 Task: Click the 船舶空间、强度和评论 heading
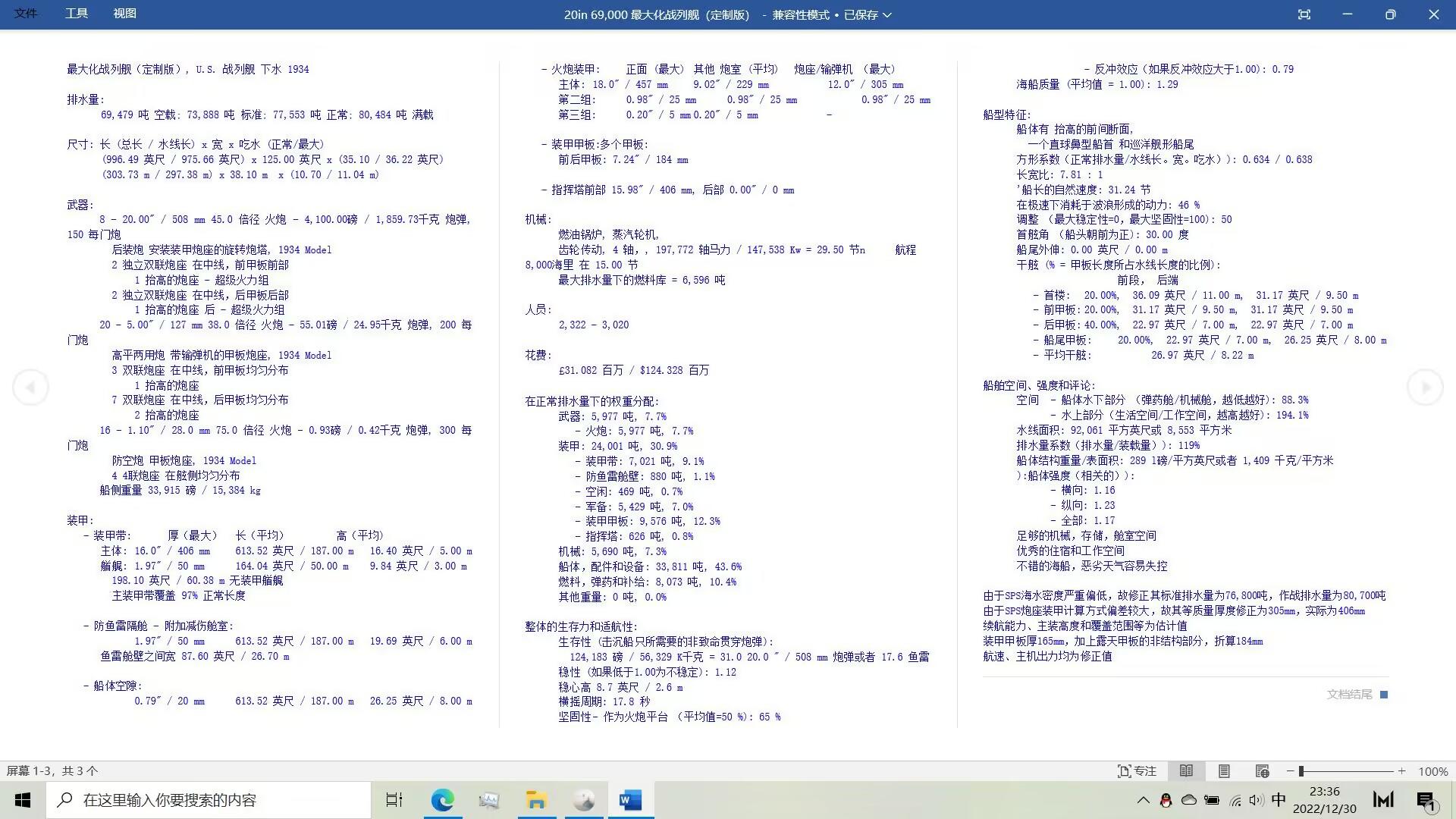(1040, 385)
